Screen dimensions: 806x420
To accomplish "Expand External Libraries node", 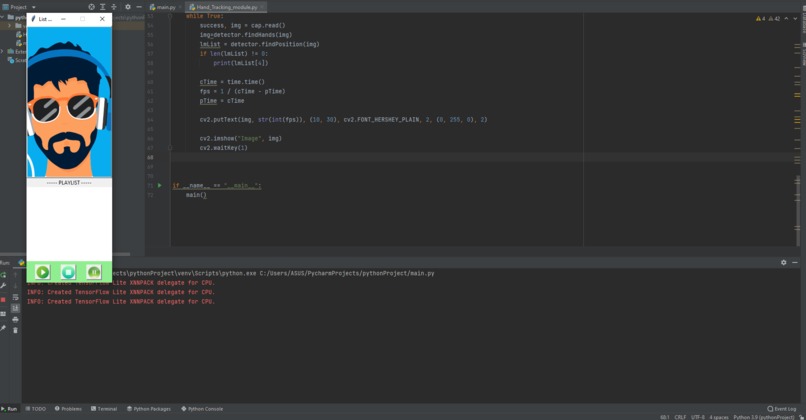I will point(3,51).
